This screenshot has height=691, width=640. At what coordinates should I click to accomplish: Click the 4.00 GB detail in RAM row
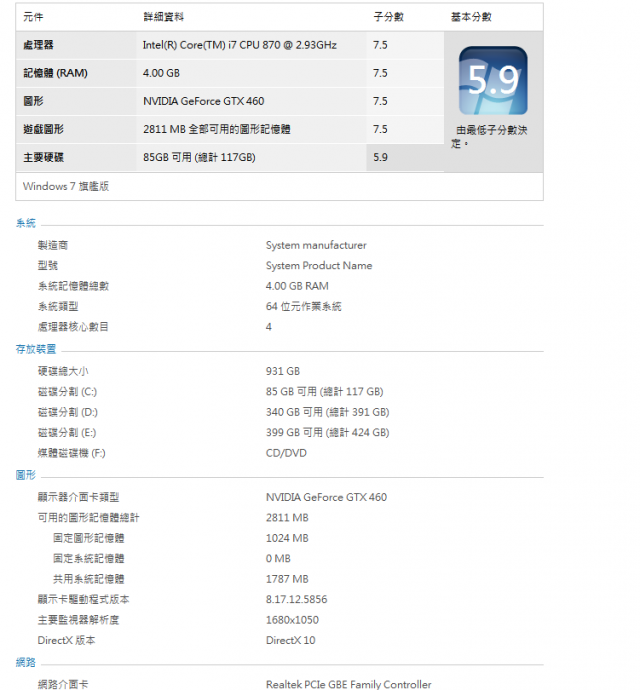pyautogui.click(x=161, y=73)
